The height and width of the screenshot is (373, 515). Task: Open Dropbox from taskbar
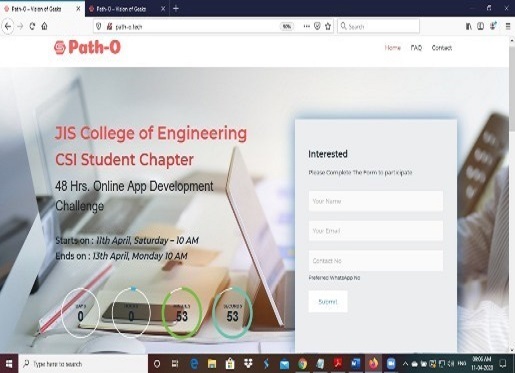(248, 364)
